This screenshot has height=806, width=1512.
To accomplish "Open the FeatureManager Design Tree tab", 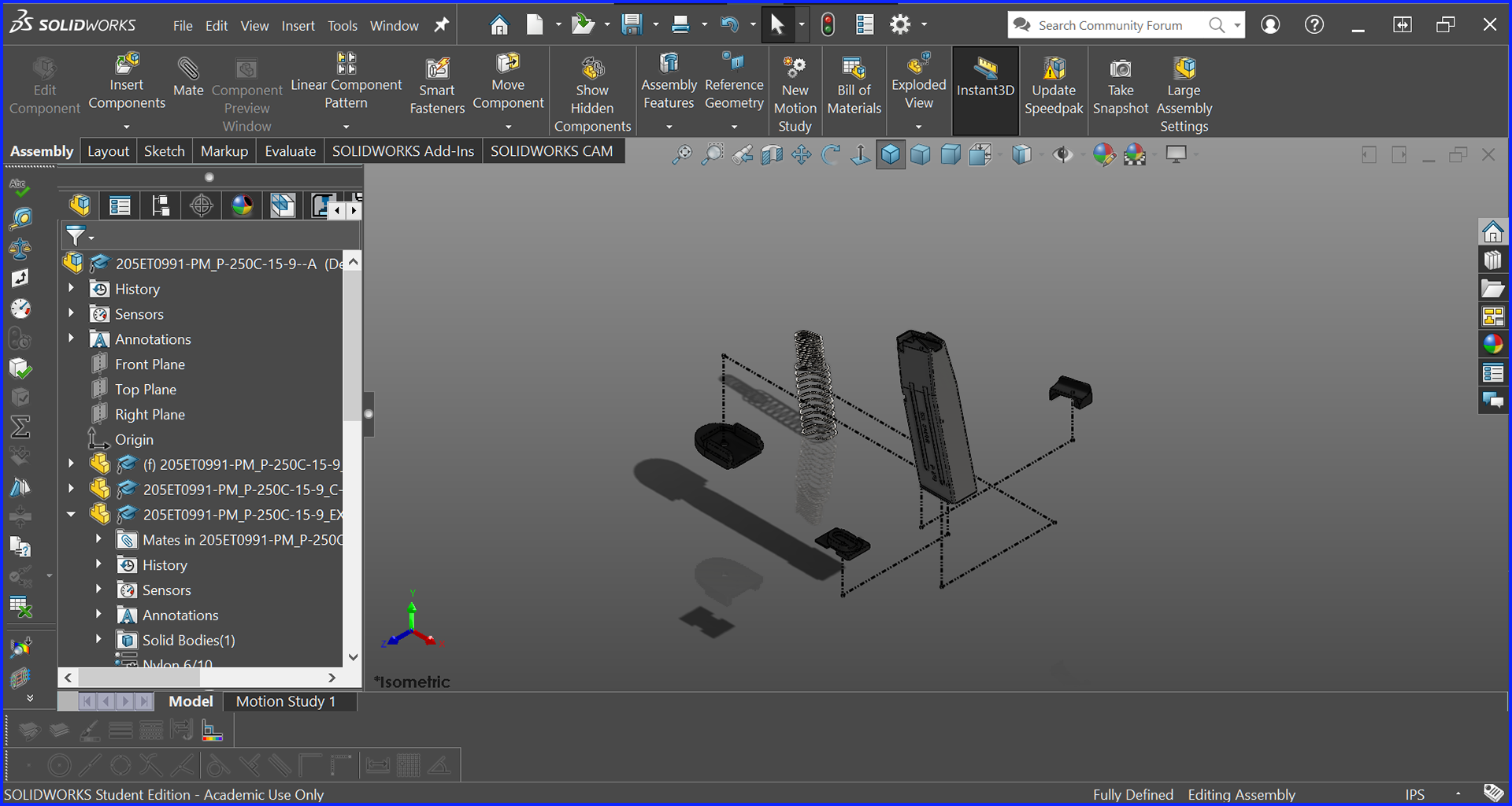I will (x=80, y=205).
